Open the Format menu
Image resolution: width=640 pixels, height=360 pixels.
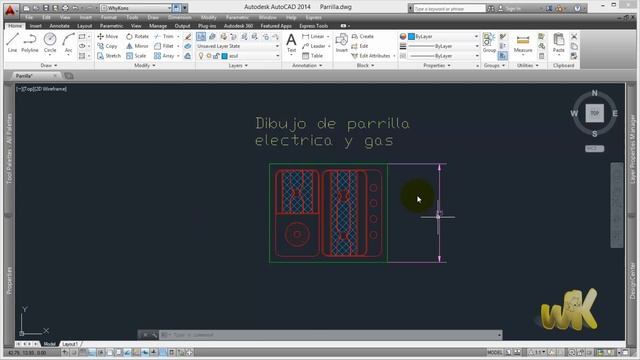coord(109,18)
